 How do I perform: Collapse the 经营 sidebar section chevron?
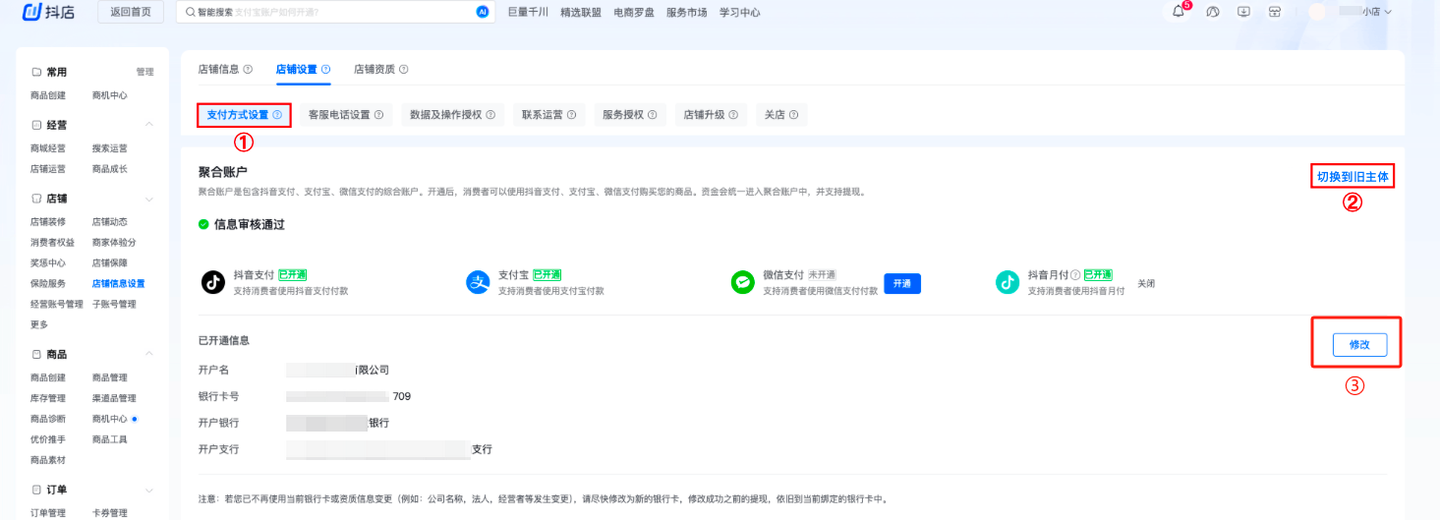click(149, 125)
